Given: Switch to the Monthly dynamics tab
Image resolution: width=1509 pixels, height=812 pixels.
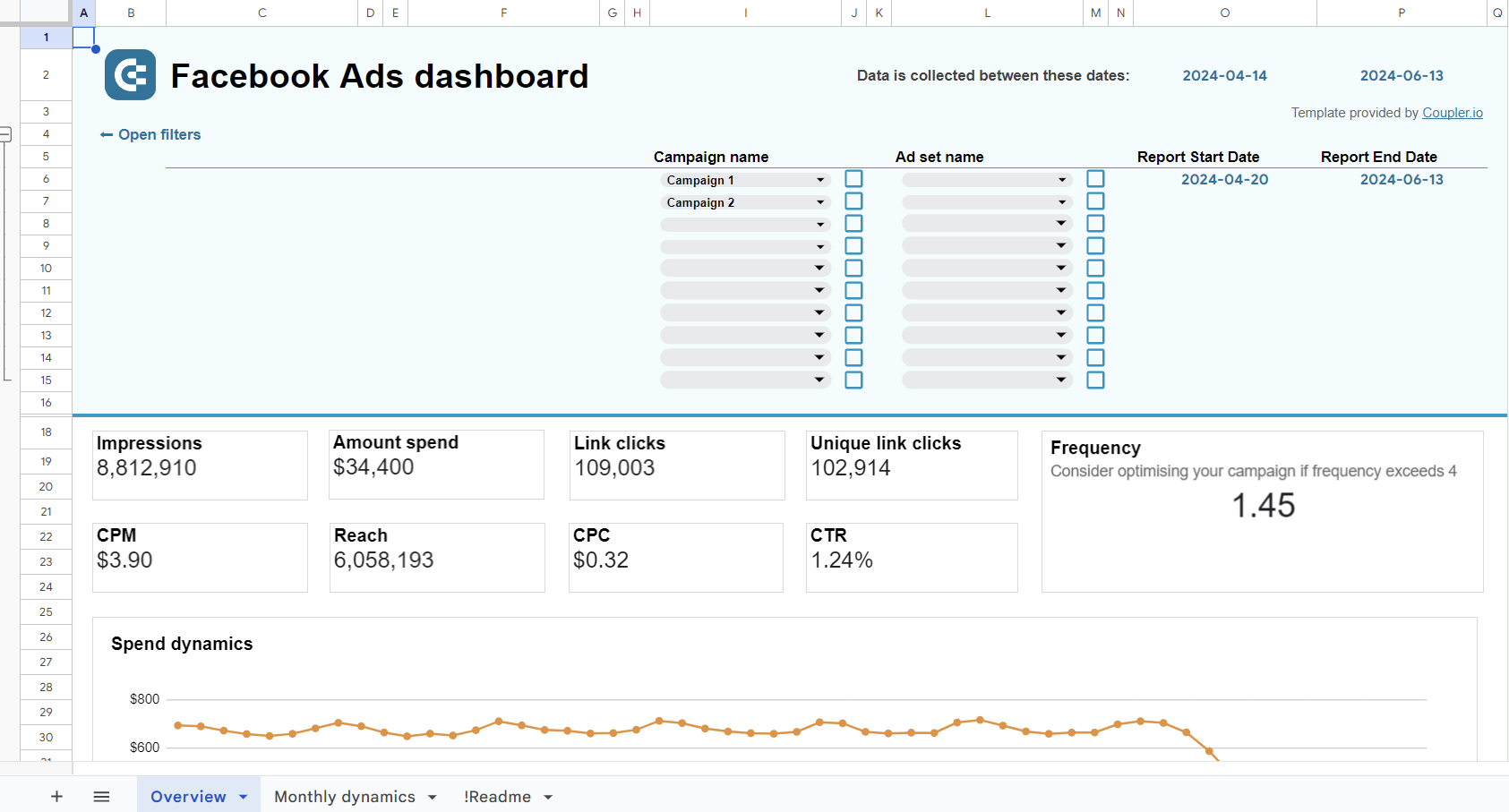Looking at the screenshot, I should [x=345, y=796].
